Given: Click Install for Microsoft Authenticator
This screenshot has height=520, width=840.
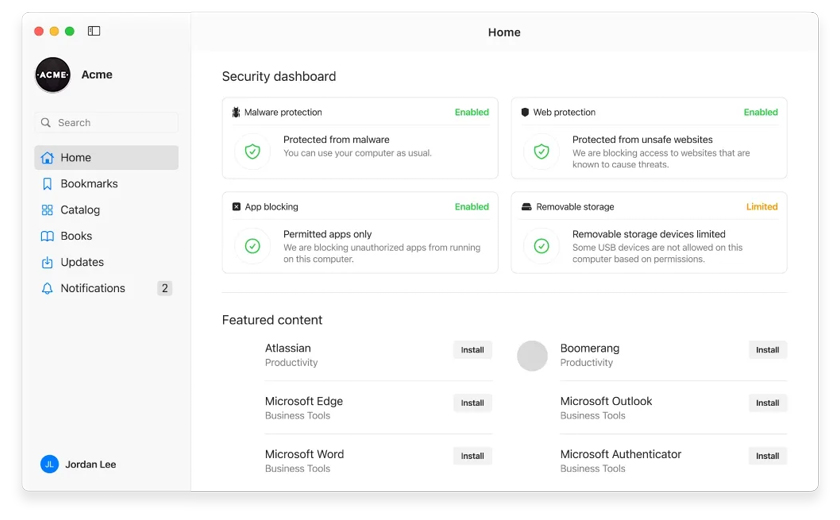Looking at the screenshot, I should [767, 456].
